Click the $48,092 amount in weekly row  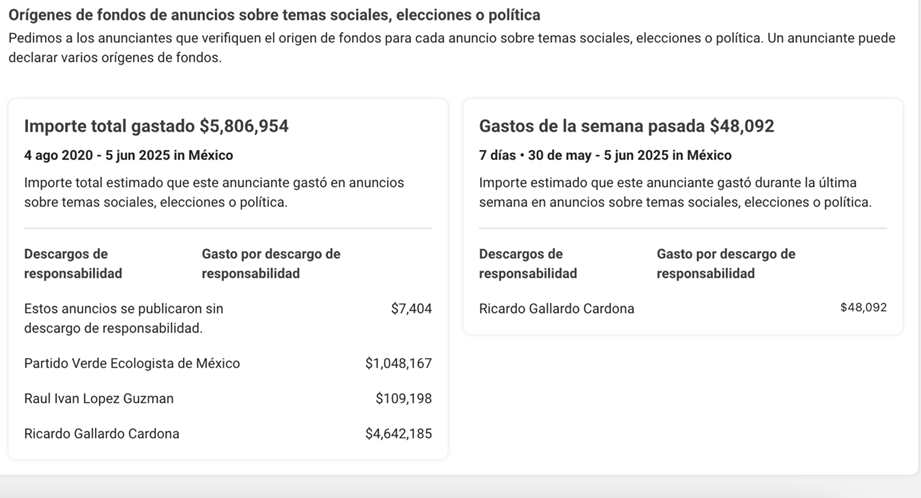click(863, 308)
